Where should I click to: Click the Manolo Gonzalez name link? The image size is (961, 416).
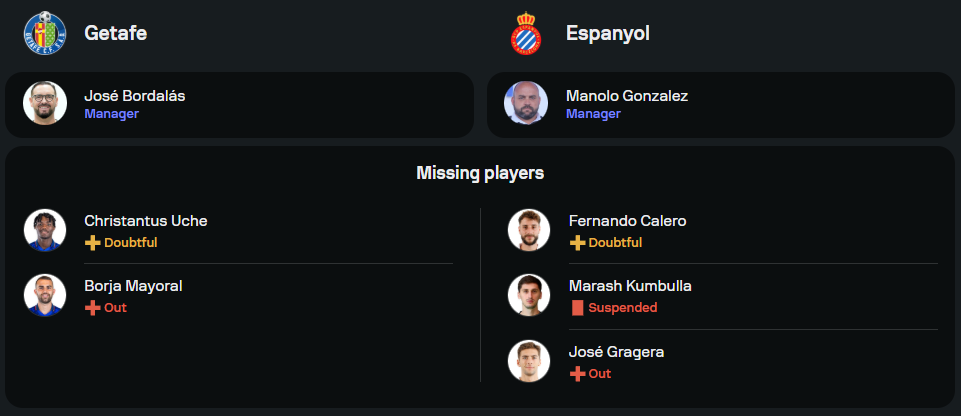click(x=627, y=96)
